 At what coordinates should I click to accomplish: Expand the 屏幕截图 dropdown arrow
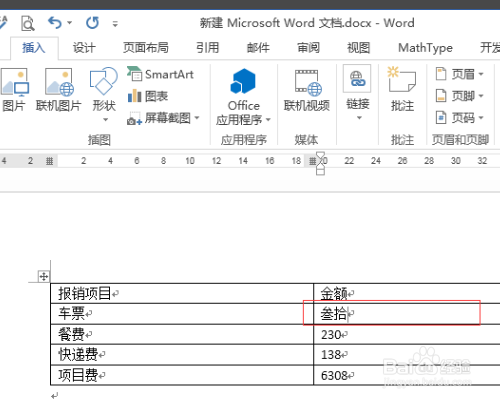pyautogui.click(x=197, y=118)
